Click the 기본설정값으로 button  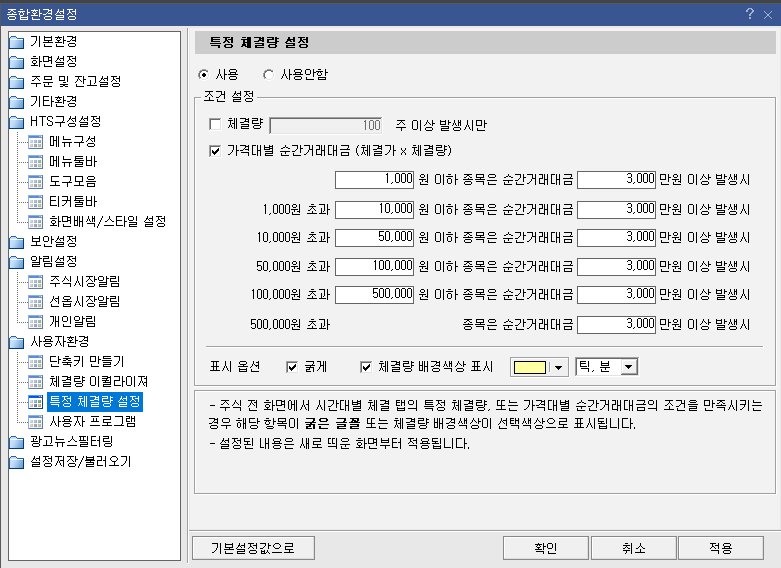[253, 548]
